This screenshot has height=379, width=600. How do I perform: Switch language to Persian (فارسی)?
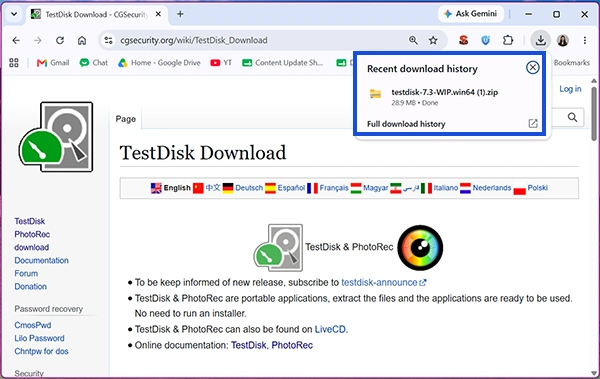[411, 188]
